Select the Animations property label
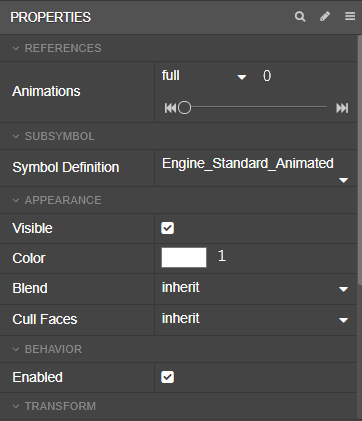The width and height of the screenshot is (362, 421). pyautogui.click(x=46, y=91)
